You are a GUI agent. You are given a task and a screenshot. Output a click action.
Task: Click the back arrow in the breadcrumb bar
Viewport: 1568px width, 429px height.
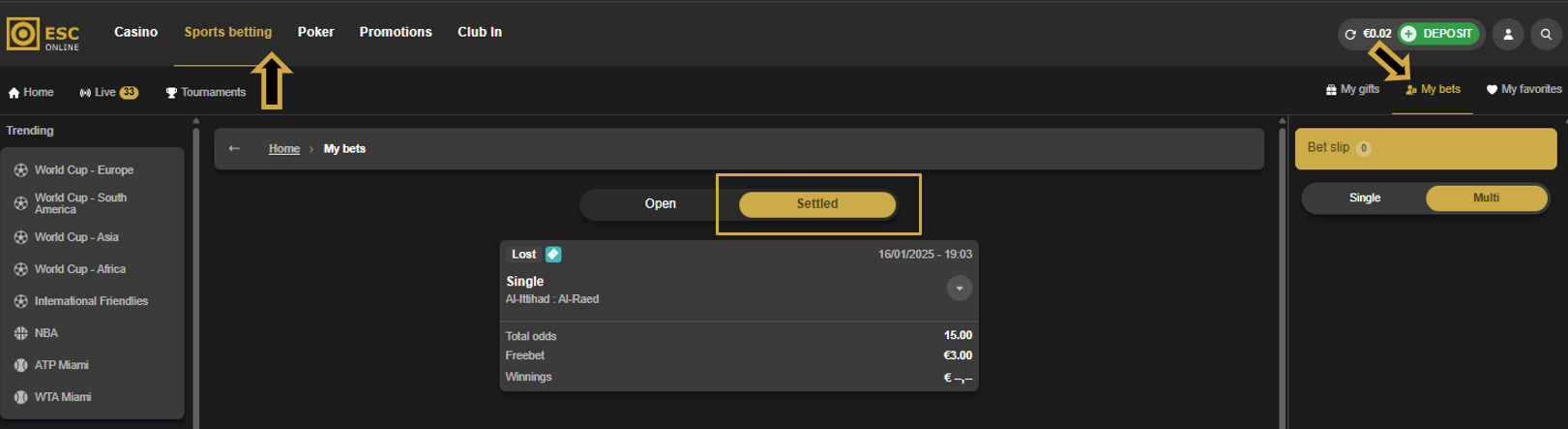[234, 148]
